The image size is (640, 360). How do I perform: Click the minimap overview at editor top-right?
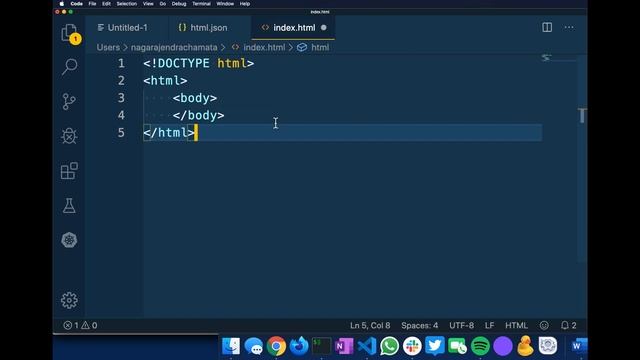click(559, 58)
